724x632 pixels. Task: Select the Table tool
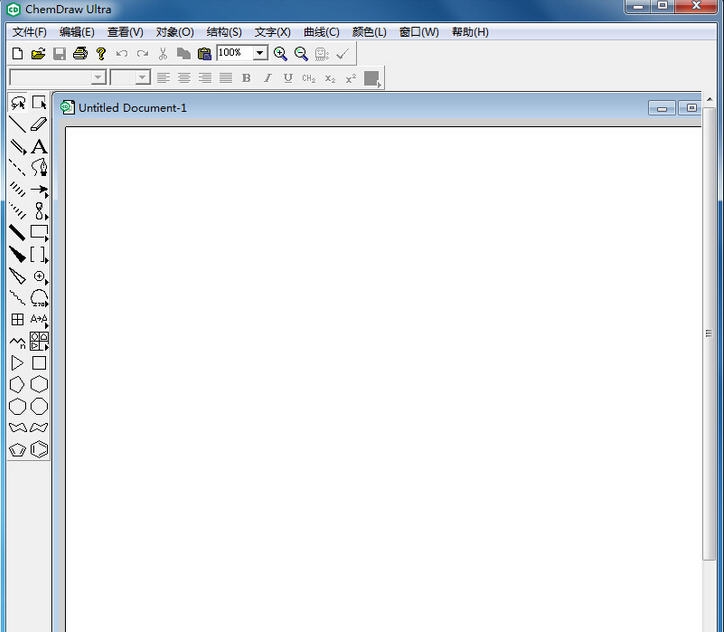point(18,319)
